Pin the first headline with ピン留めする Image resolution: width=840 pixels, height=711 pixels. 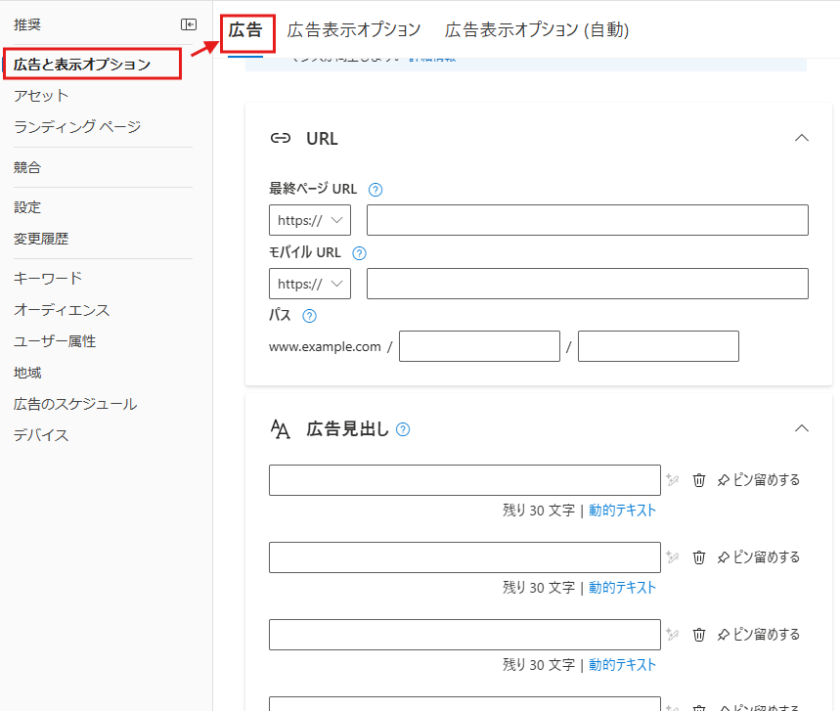tap(759, 480)
